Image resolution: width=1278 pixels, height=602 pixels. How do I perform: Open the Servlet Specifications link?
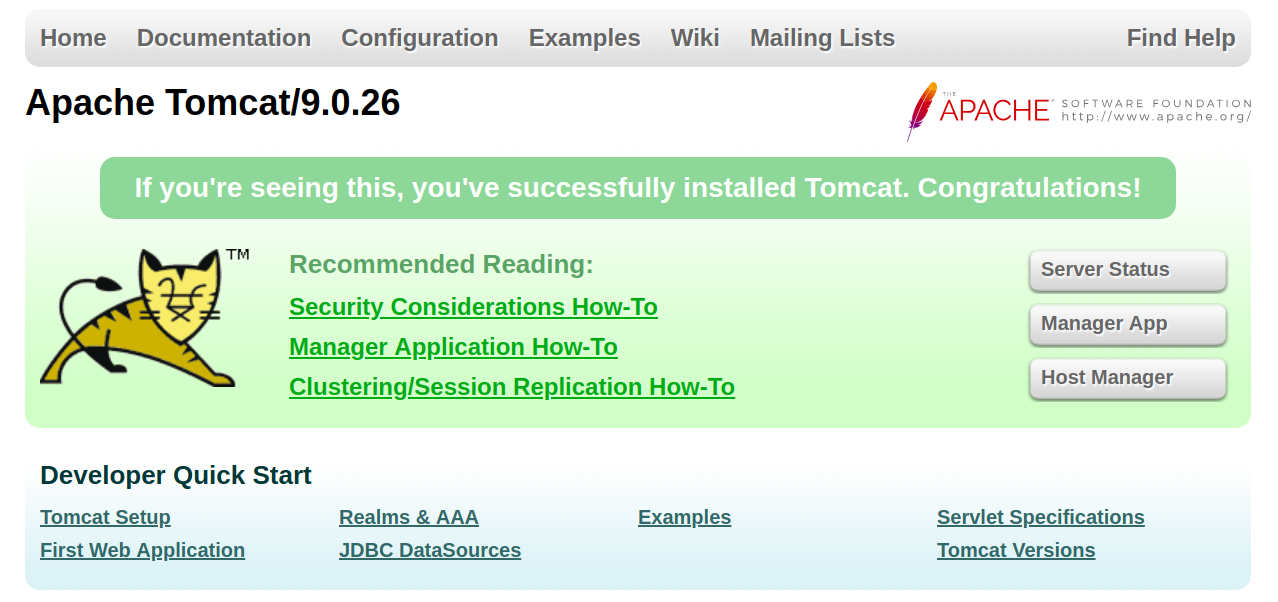point(1040,517)
